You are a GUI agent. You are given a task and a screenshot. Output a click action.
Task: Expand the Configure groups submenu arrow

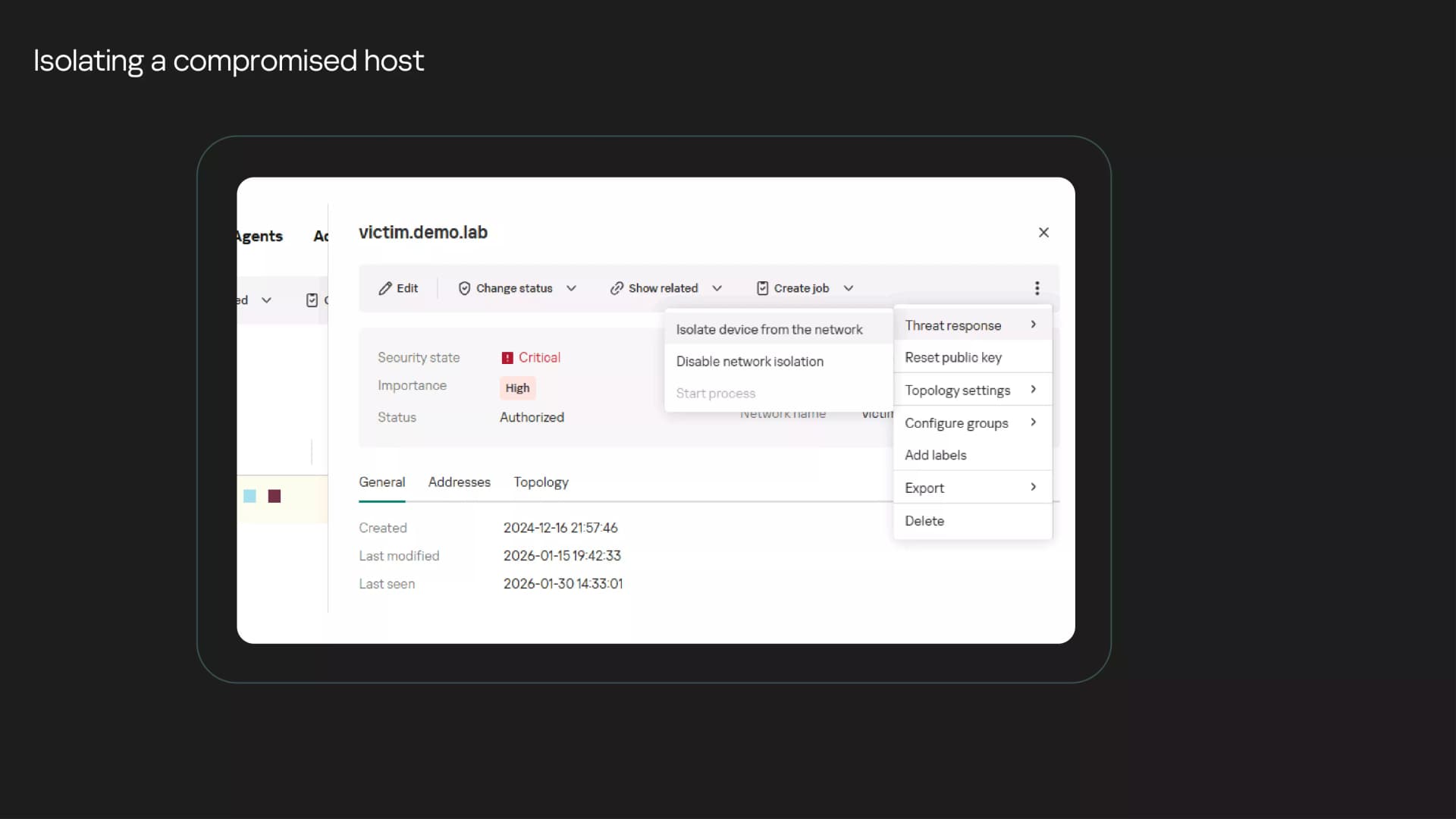pos(1033,422)
